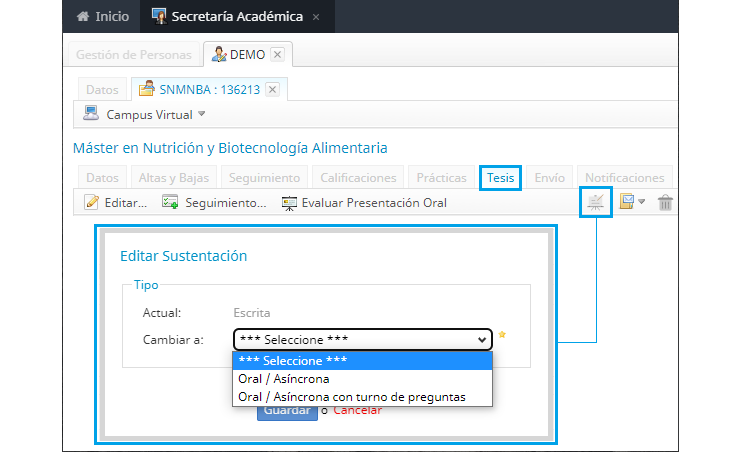Open Seguimiento toolbar item
743x452 pixels.
click(x=214, y=203)
